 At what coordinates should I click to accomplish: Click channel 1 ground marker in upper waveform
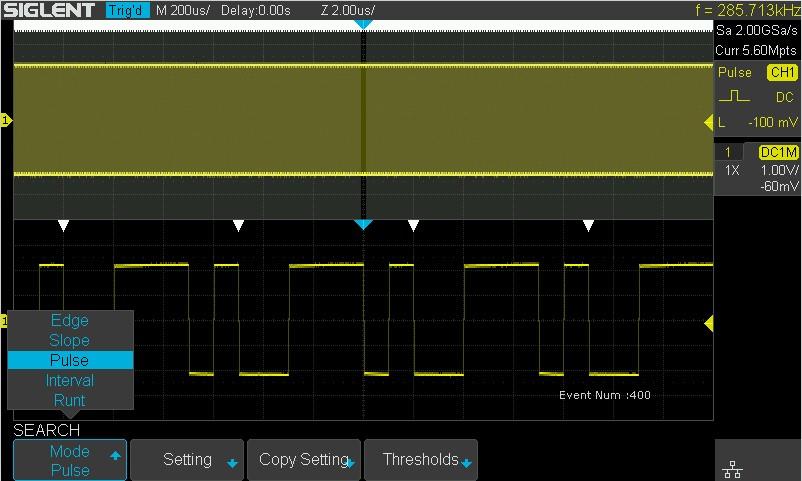(6, 120)
